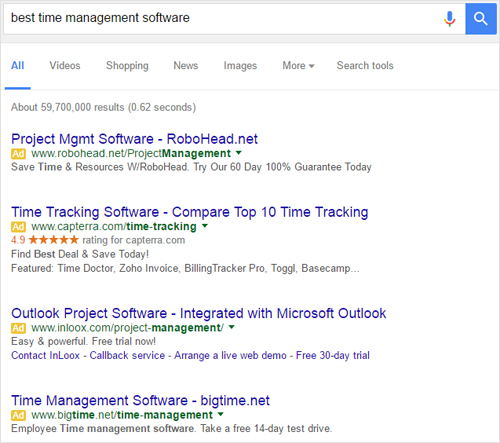The width and height of the screenshot is (500, 443).
Task: Click the 4.9 rating number
Action: pyautogui.click(x=18, y=240)
